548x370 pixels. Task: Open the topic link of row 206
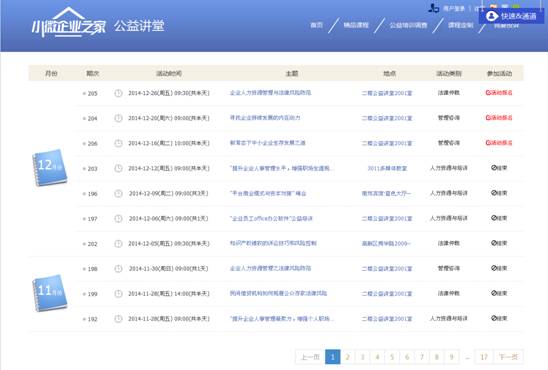click(267, 143)
